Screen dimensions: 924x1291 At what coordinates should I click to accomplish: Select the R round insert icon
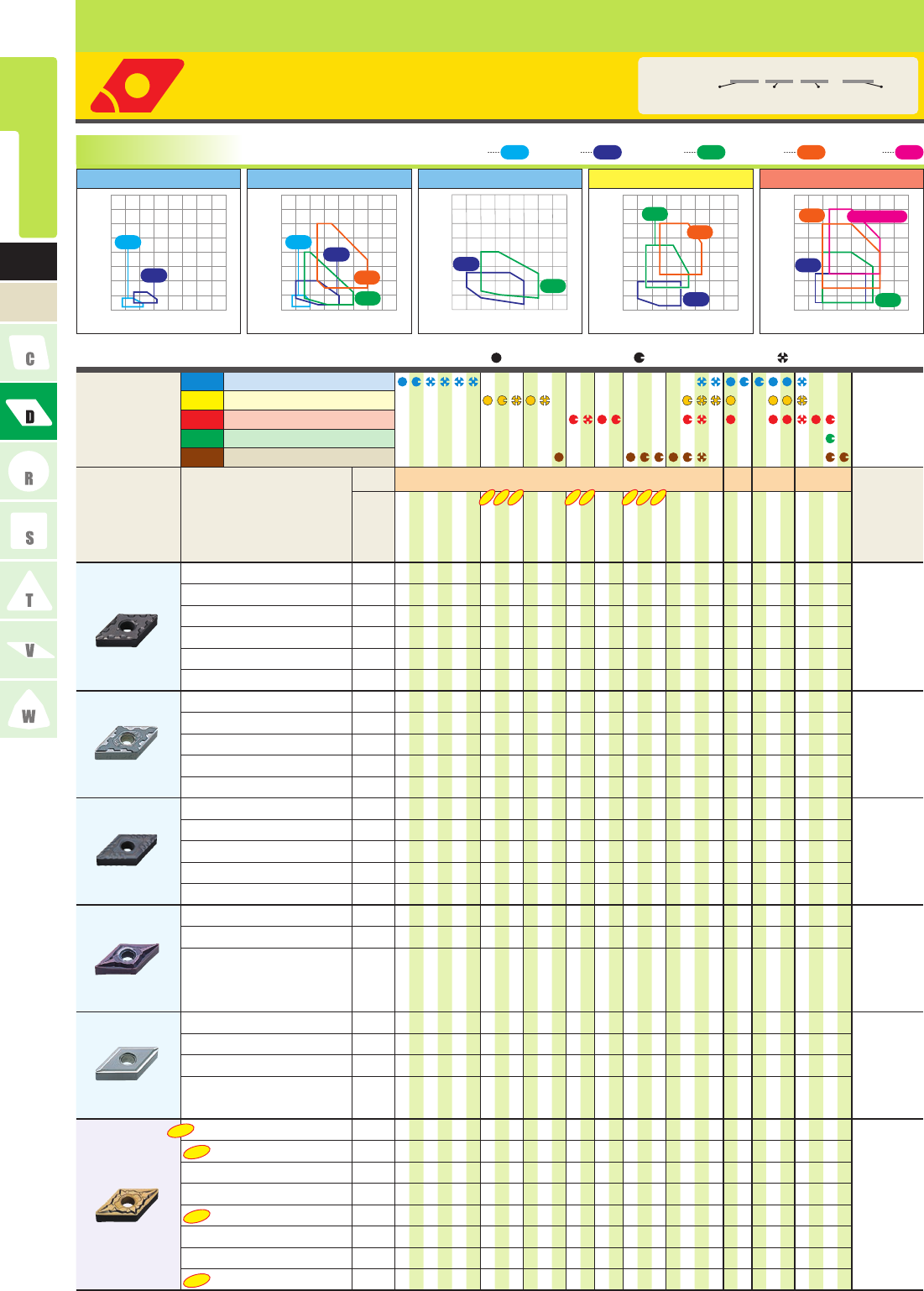point(29,473)
